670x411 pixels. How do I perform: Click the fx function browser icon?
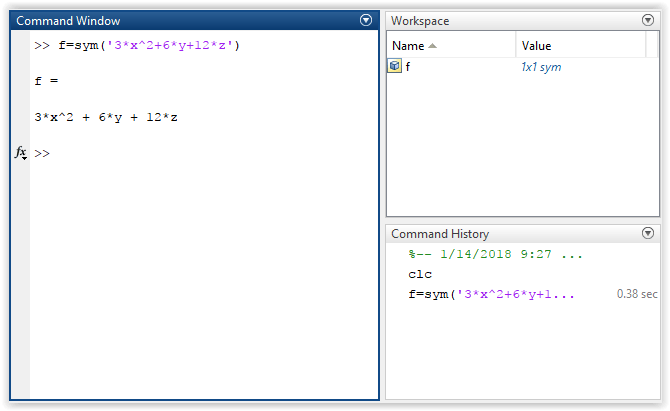[x=21, y=153]
